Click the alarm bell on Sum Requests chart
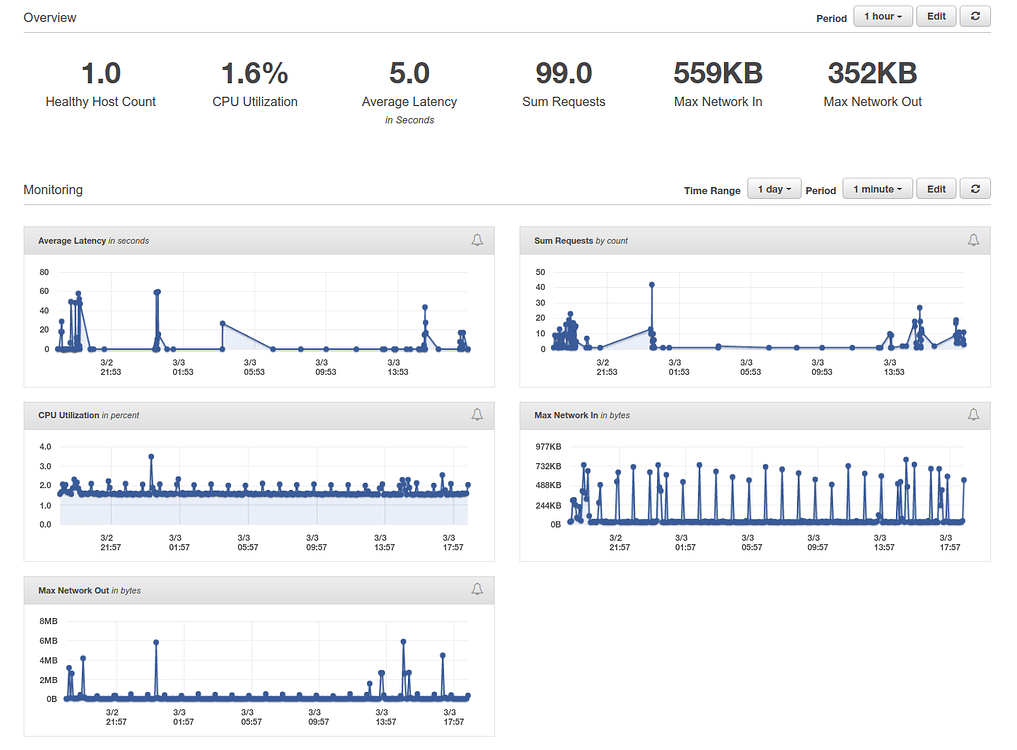The height and width of the screenshot is (750, 1017). (x=972, y=240)
